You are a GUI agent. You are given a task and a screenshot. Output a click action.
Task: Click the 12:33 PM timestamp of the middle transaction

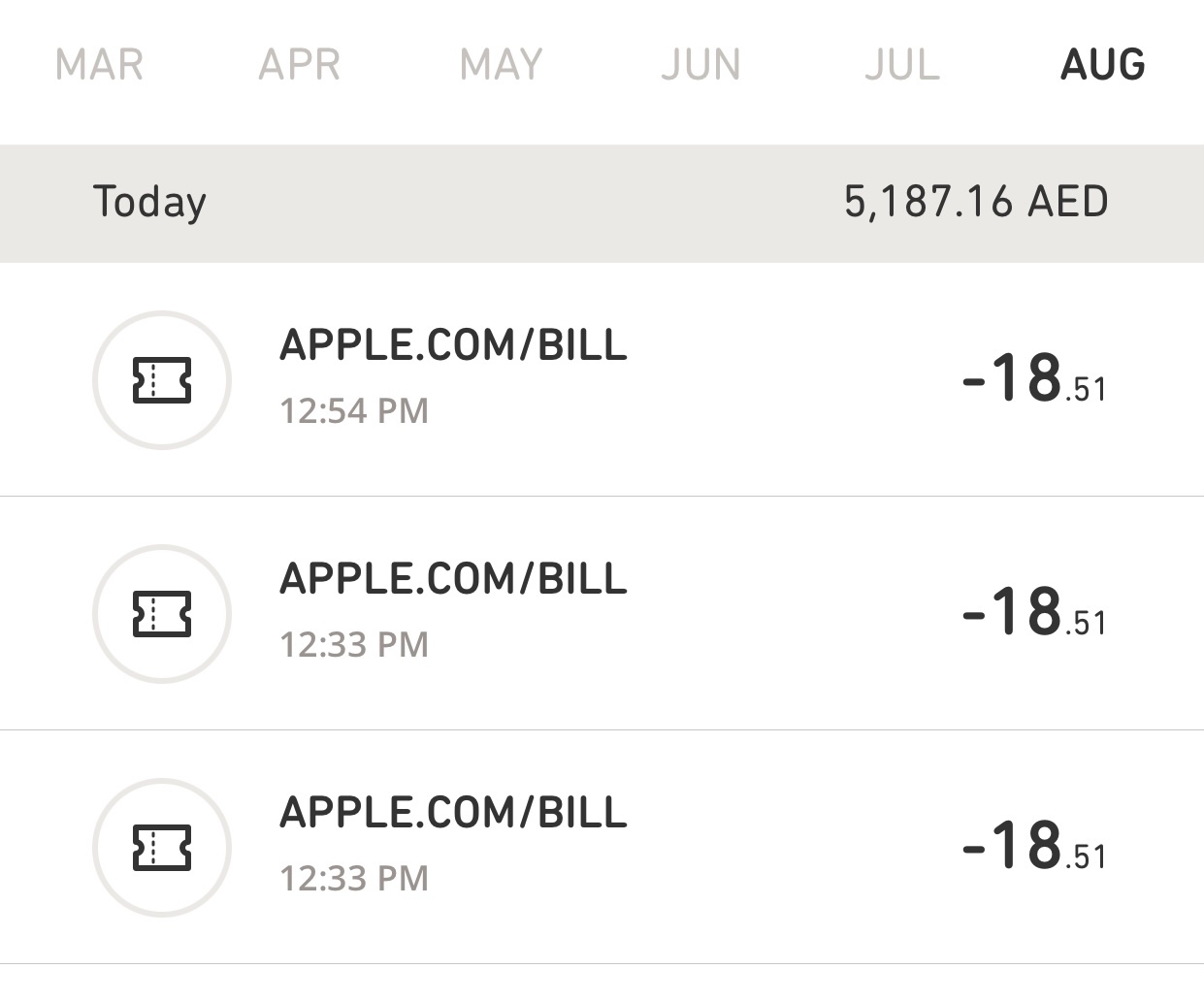pyautogui.click(x=354, y=645)
